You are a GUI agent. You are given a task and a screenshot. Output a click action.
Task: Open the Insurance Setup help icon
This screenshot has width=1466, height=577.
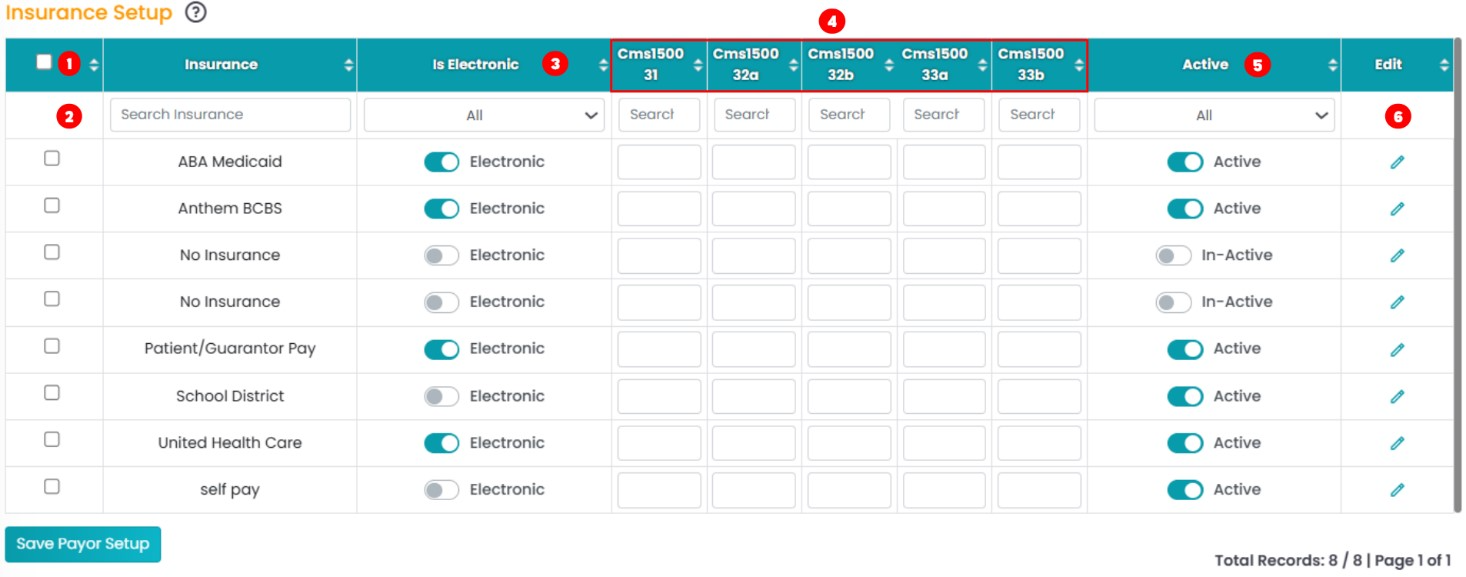197,13
